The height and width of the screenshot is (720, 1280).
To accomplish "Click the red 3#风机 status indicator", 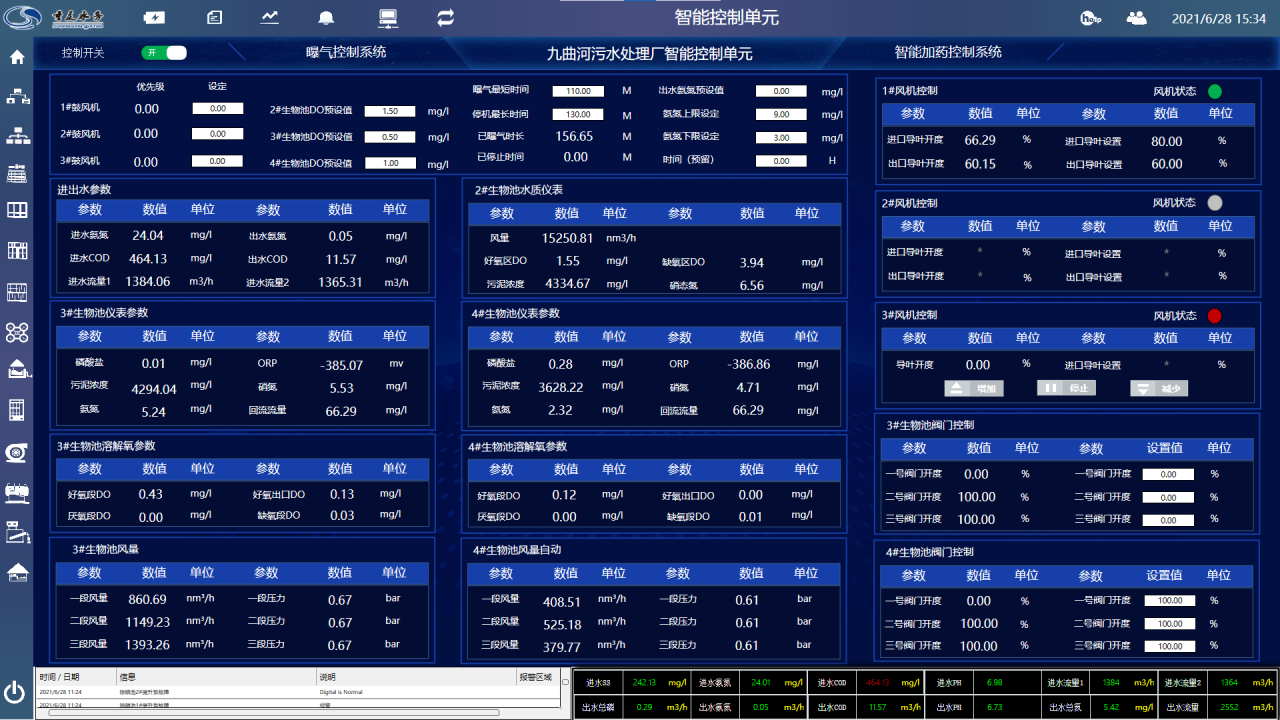I will [x=1215, y=316].
